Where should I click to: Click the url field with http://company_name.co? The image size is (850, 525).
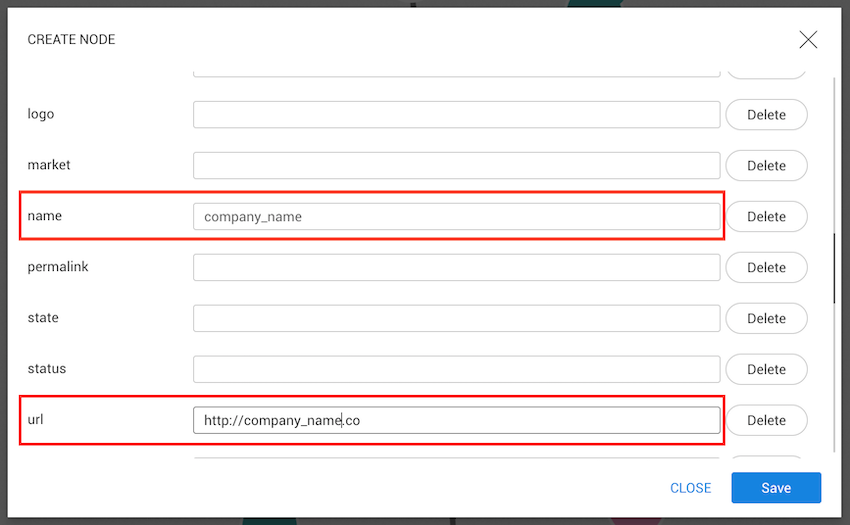456,421
